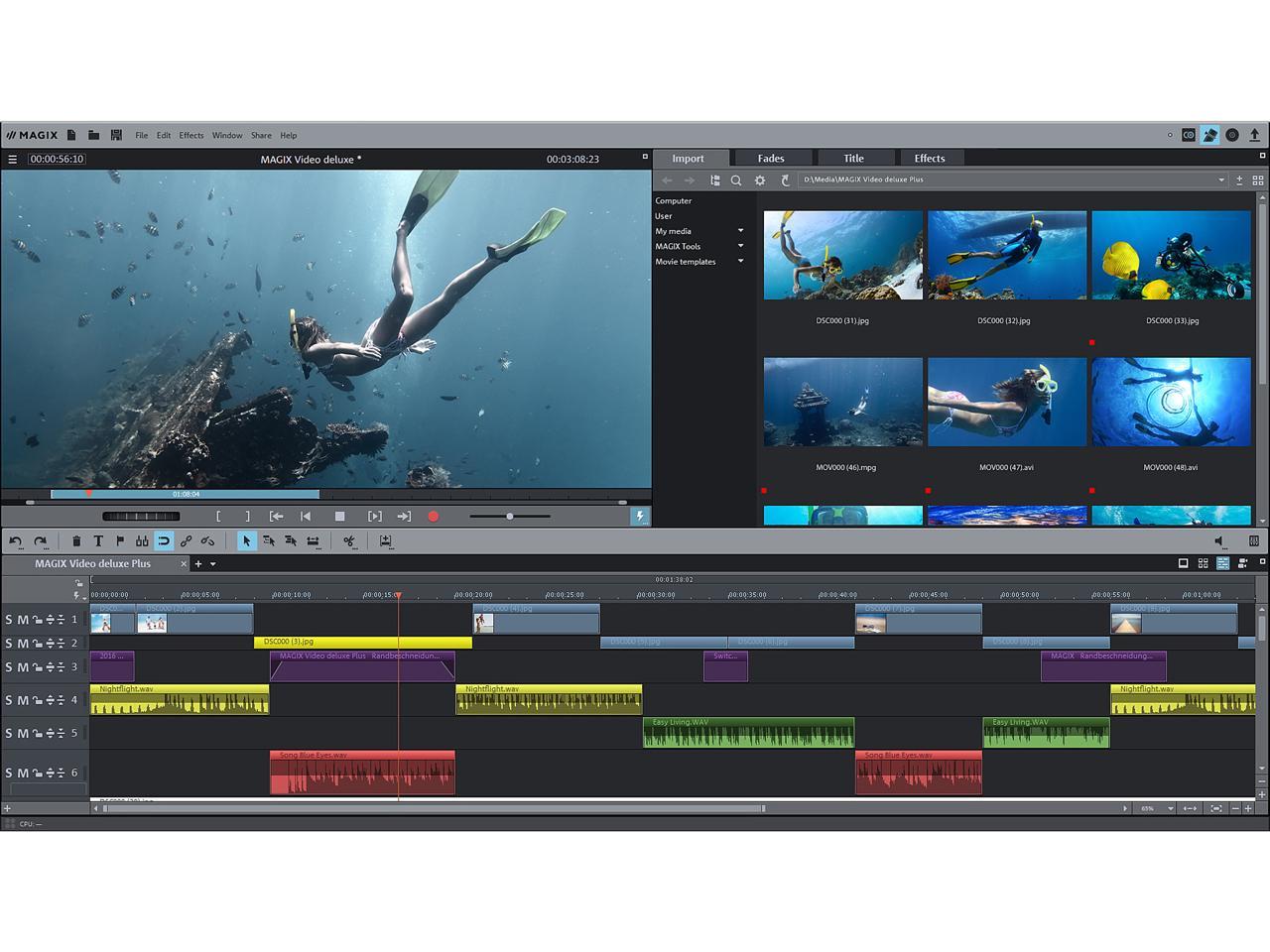Click the undo arrow in the timeline toolbar
Viewport: 1270px width, 952px height.
[x=16, y=541]
